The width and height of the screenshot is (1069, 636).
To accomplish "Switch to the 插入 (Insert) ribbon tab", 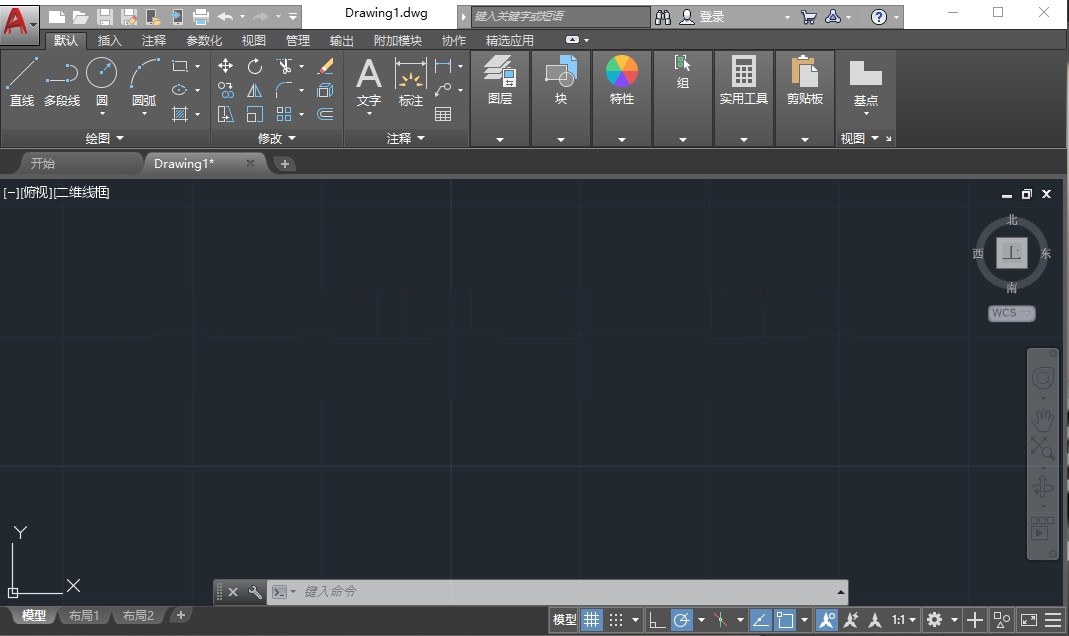I will click(x=110, y=41).
